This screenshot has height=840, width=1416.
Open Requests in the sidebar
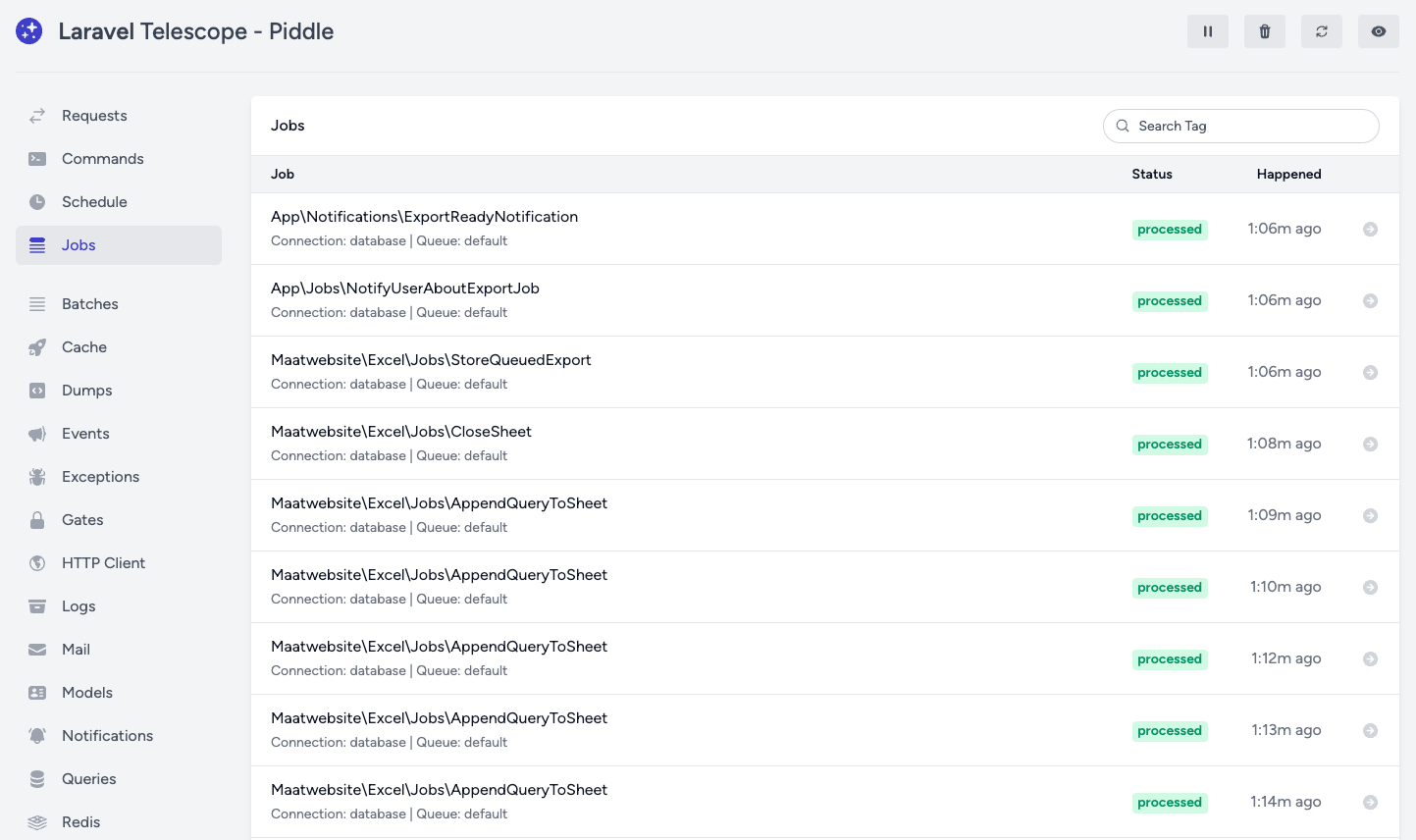pos(119,116)
